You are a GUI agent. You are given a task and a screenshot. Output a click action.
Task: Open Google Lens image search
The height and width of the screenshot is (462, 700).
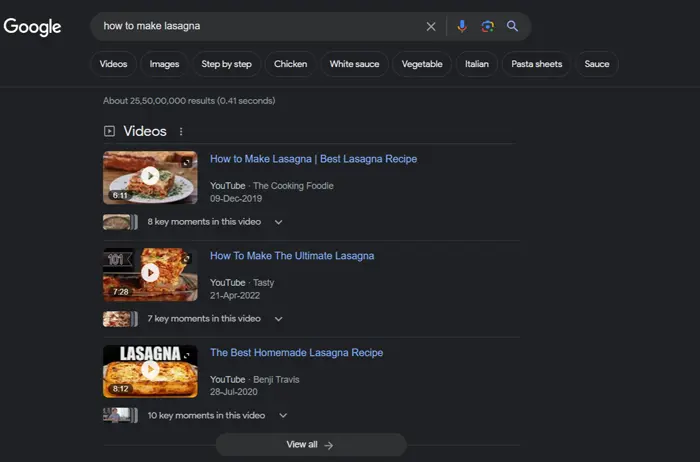[x=487, y=27]
